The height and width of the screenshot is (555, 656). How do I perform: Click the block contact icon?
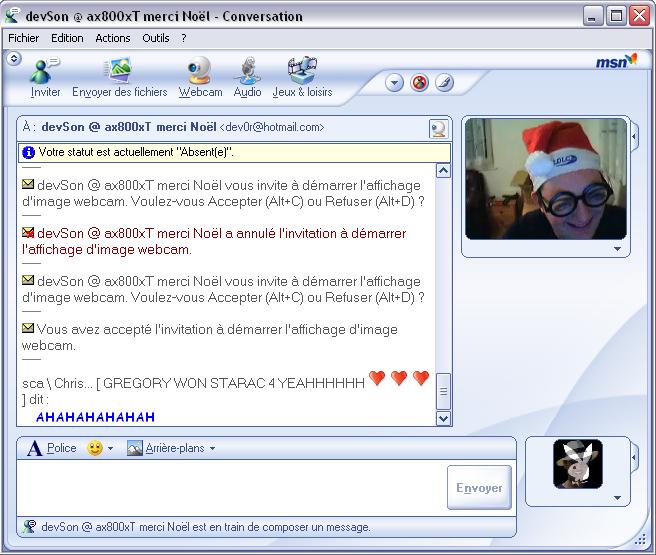click(x=420, y=83)
